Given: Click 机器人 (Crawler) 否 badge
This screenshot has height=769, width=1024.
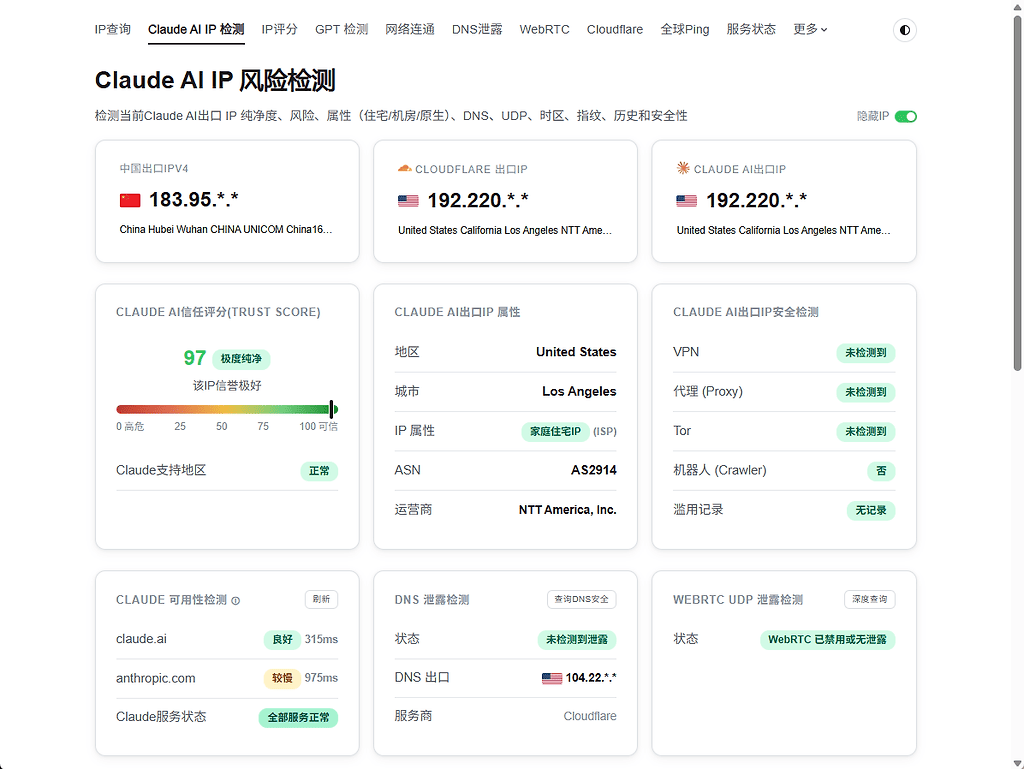Looking at the screenshot, I should (x=881, y=471).
